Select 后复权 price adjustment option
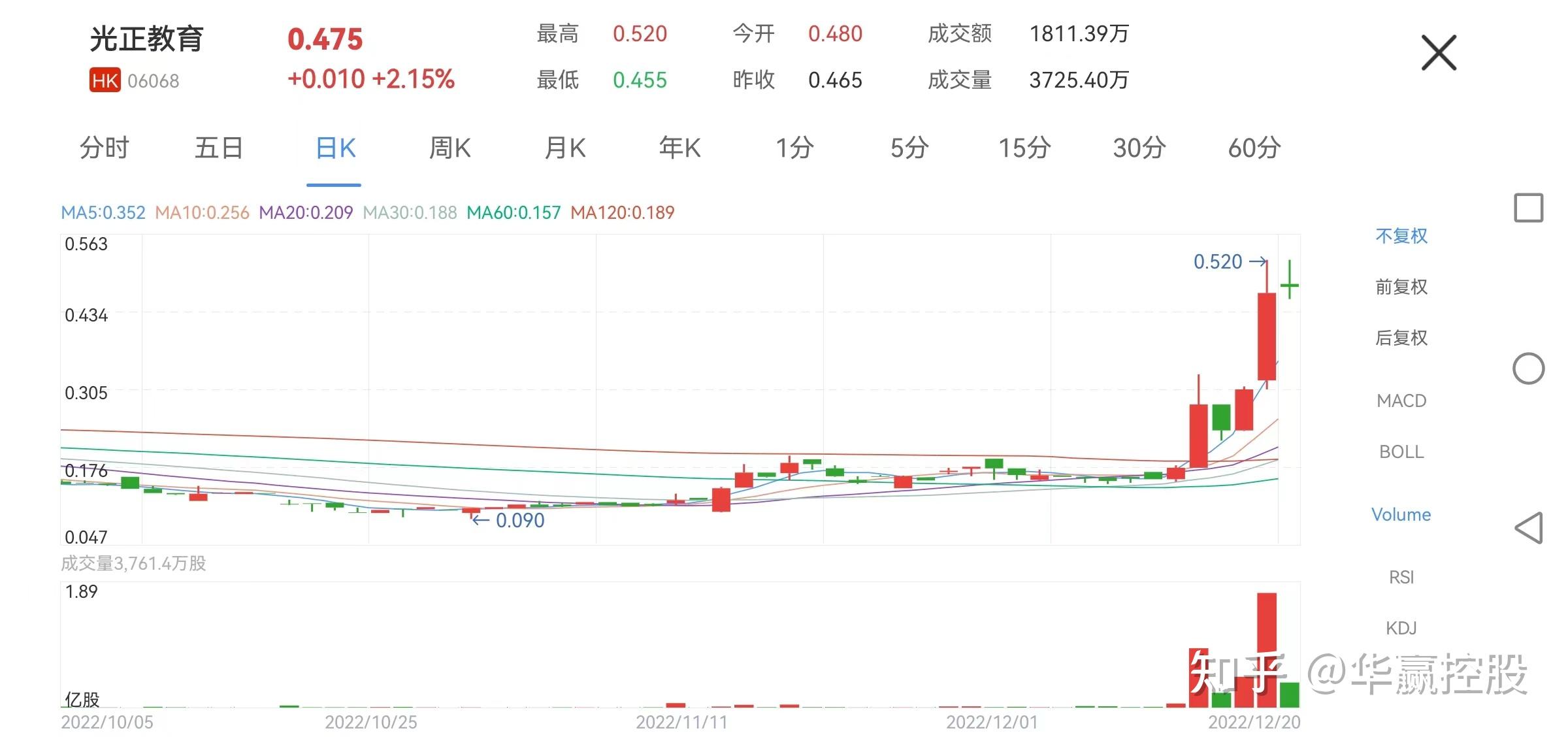 point(1401,338)
